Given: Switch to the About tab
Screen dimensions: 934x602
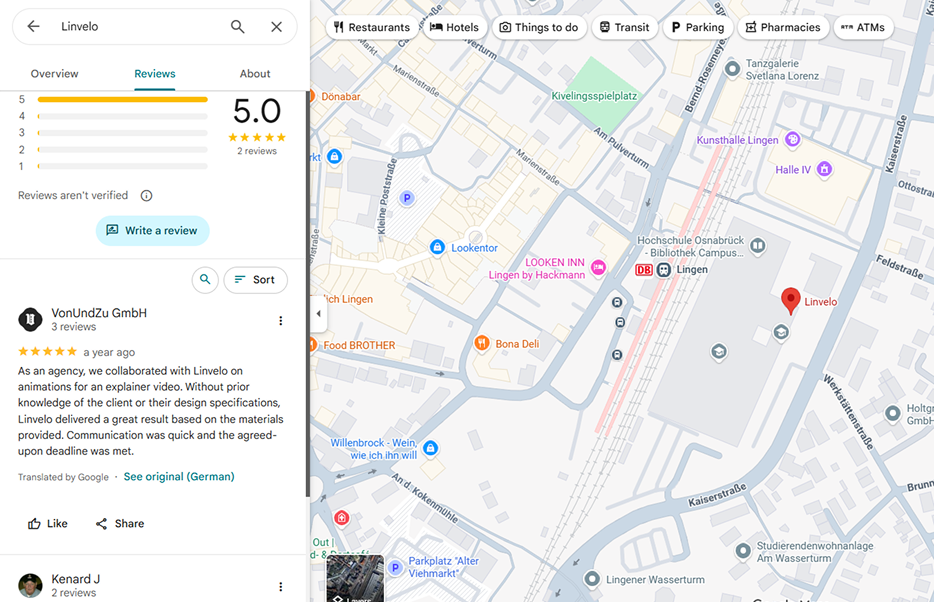Looking at the screenshot, I should (255, 74).
